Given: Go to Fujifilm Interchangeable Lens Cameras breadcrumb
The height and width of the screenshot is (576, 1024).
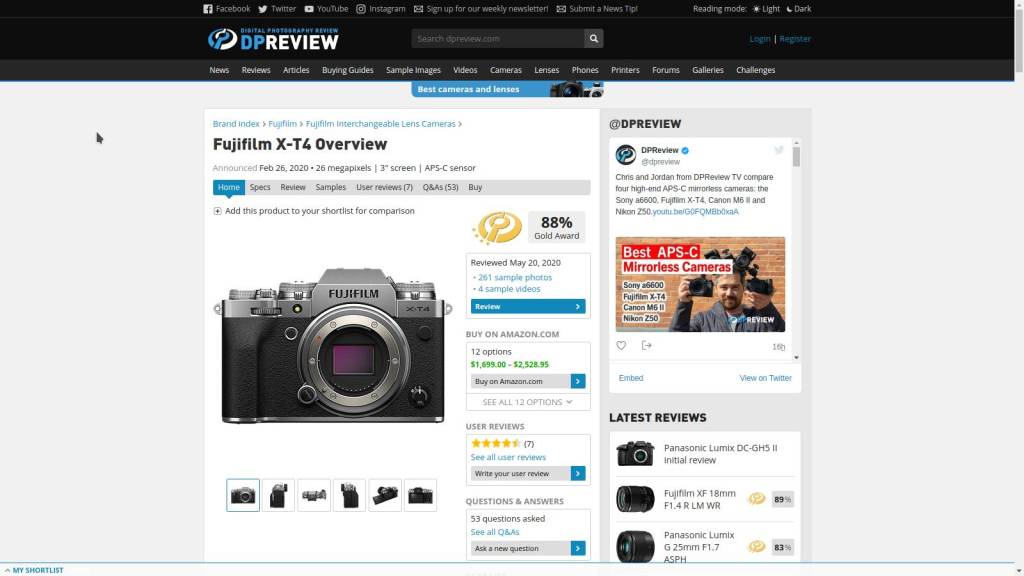Looking at the screenshot, I should (380, 123).
